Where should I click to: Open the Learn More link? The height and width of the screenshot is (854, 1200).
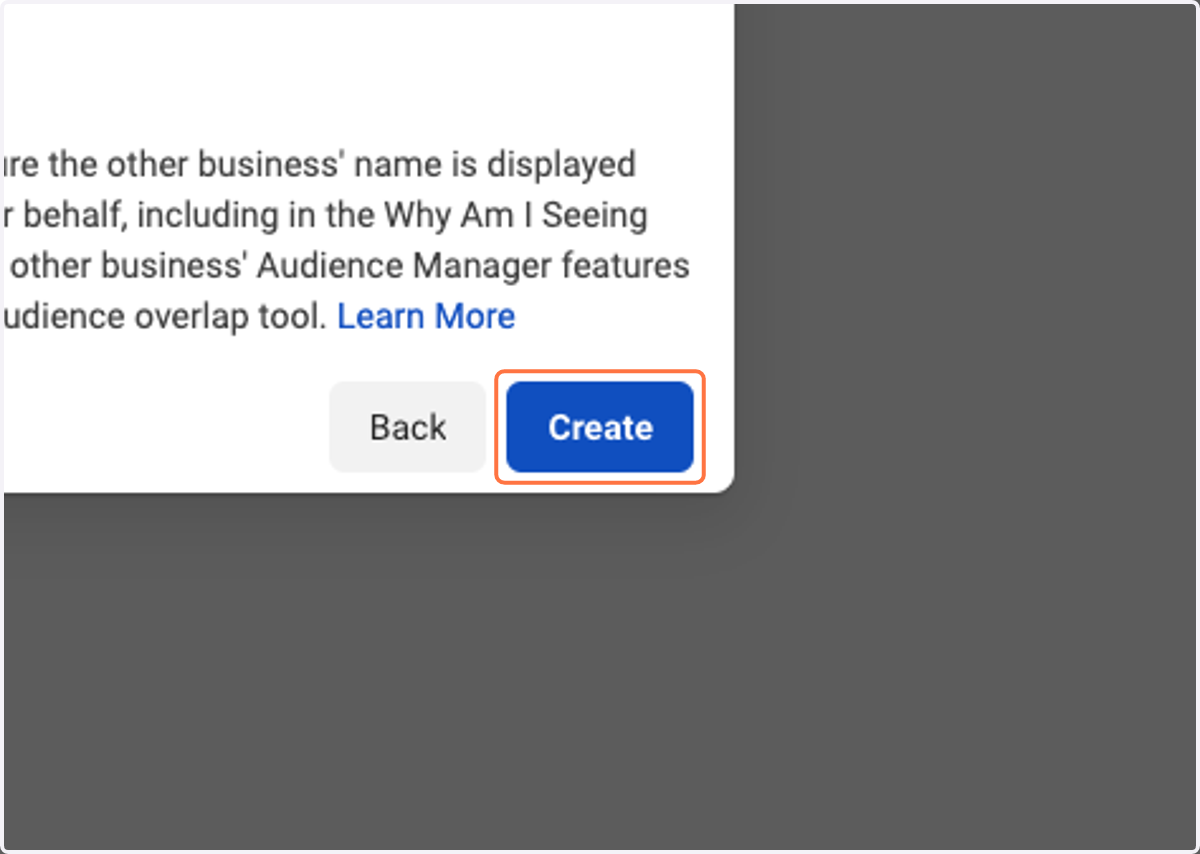[426, 316]
